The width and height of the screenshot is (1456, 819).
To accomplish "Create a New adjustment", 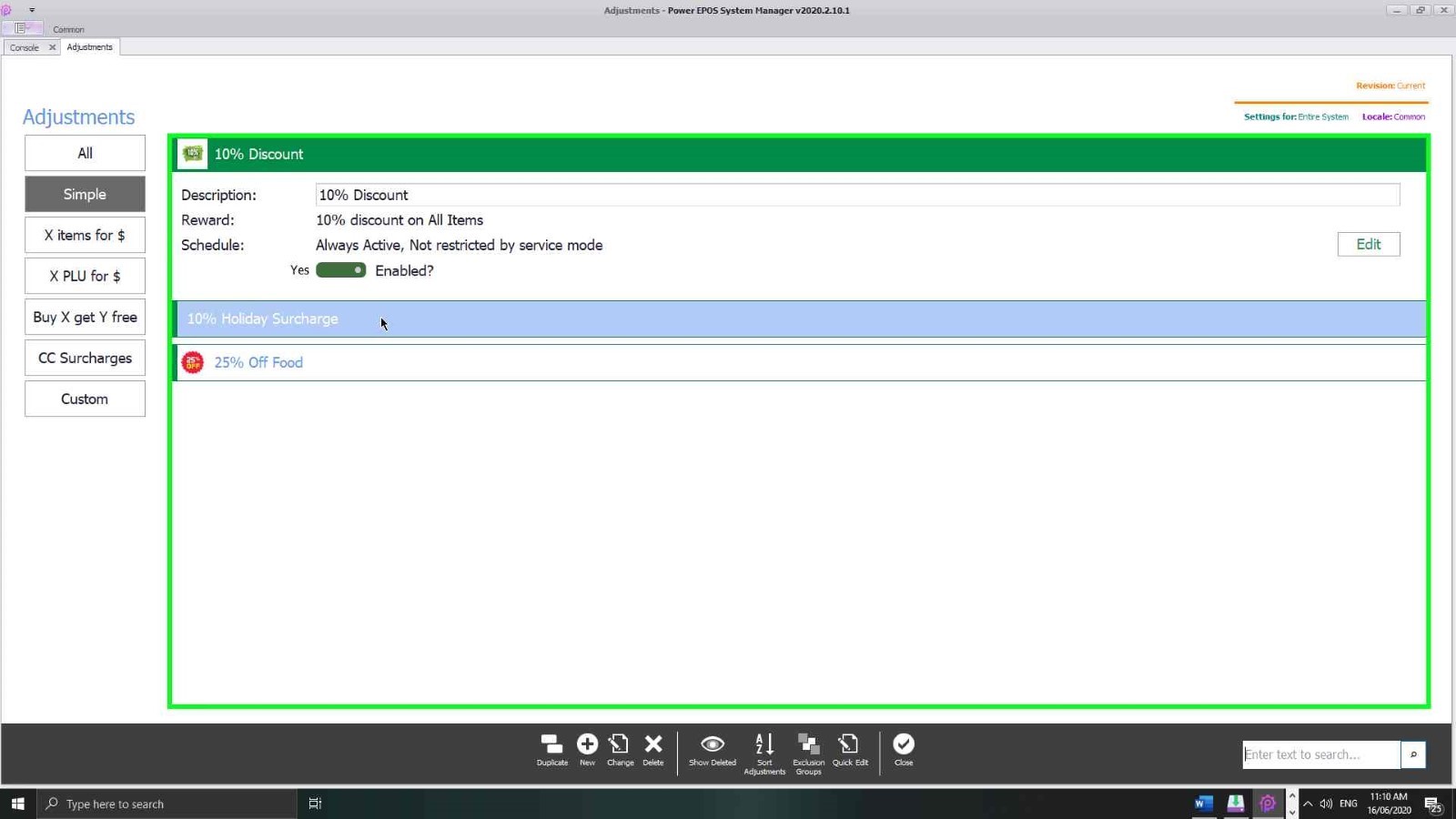I will tap(587, 751).
